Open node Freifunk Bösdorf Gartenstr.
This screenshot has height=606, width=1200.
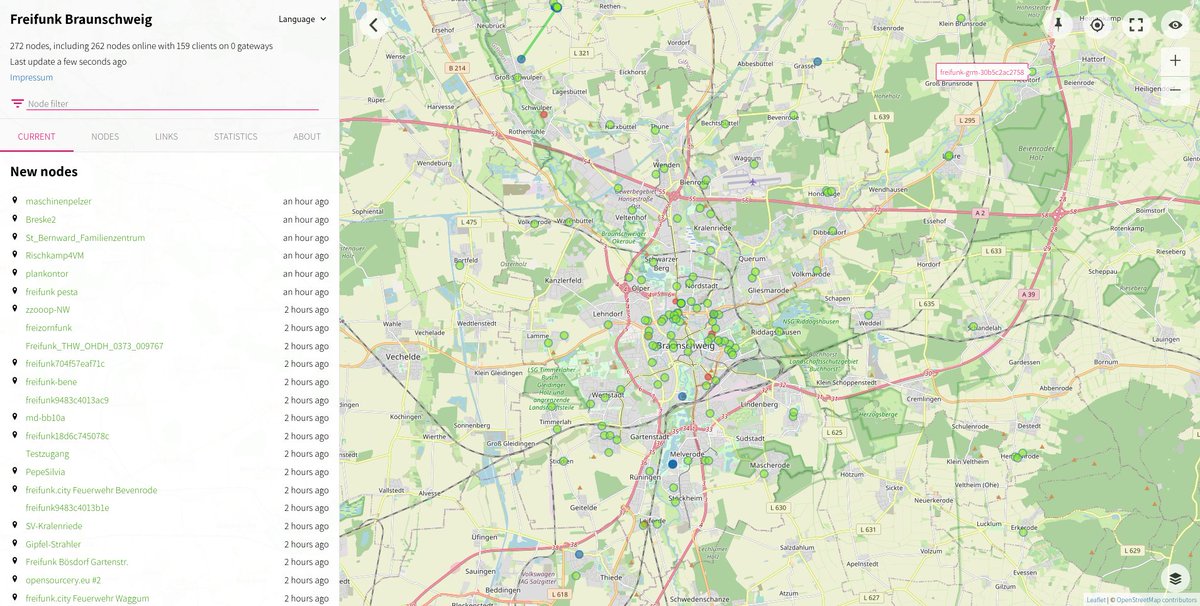pos(77,561)
